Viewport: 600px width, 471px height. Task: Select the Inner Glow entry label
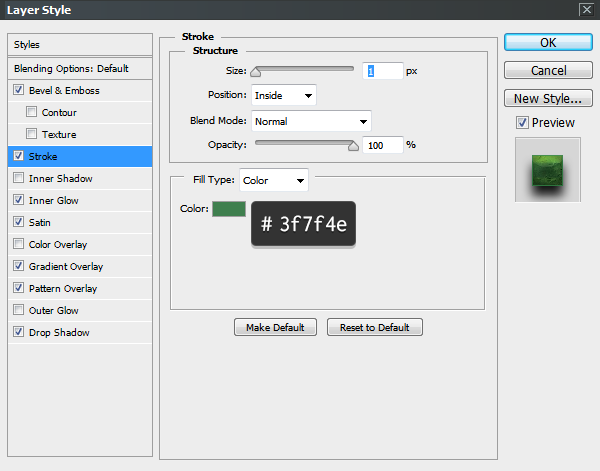54,200
